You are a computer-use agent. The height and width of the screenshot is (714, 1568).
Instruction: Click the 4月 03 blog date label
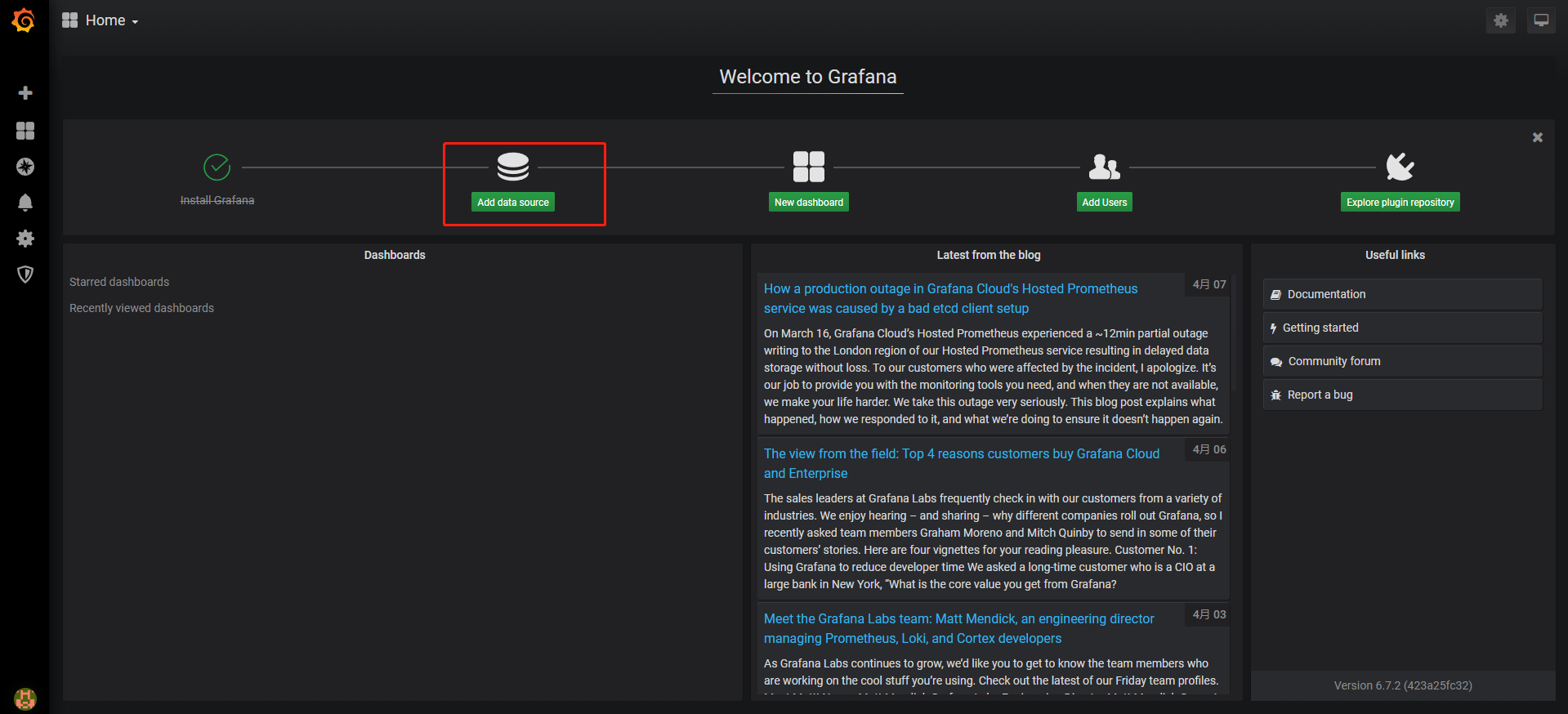pos(1208,614)
